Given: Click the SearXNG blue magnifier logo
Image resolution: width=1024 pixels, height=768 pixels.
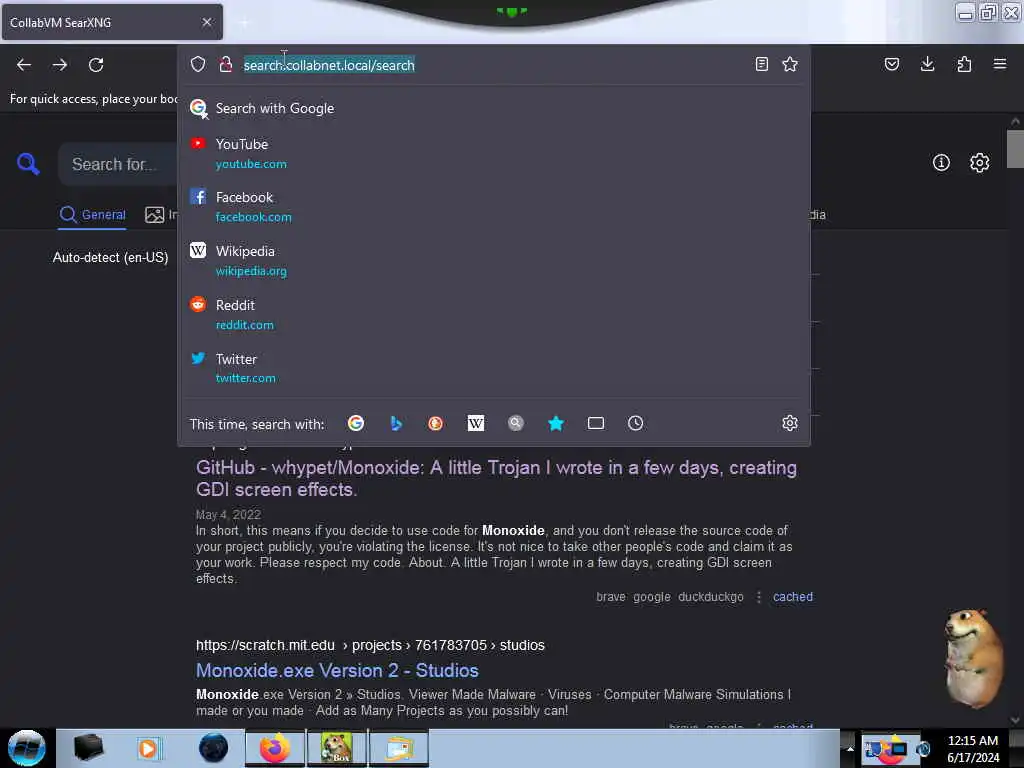Looking at the screenshot, I should click(x=28, y=163).
